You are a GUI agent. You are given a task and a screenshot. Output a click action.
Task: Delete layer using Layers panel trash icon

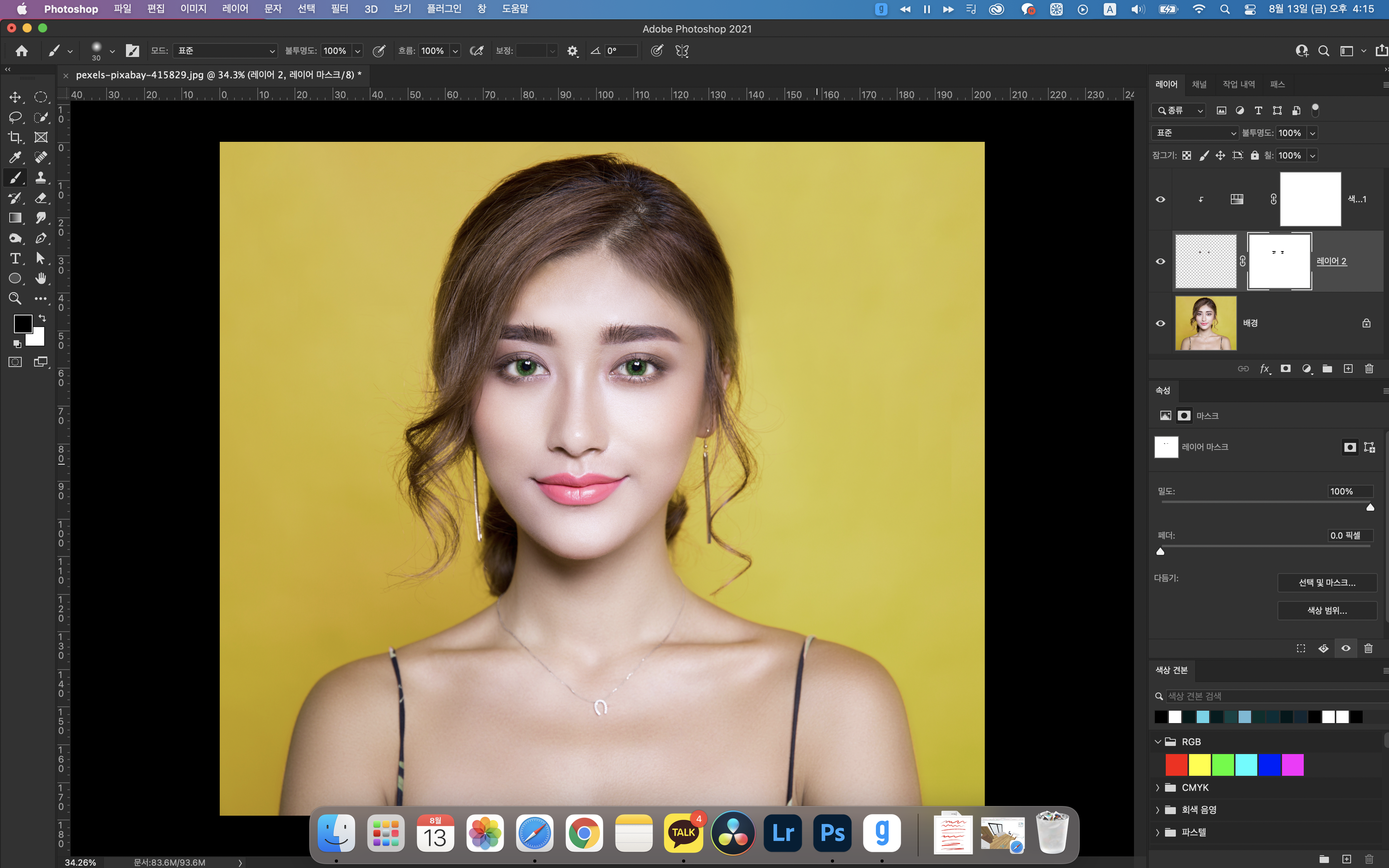pos(1369,369)
